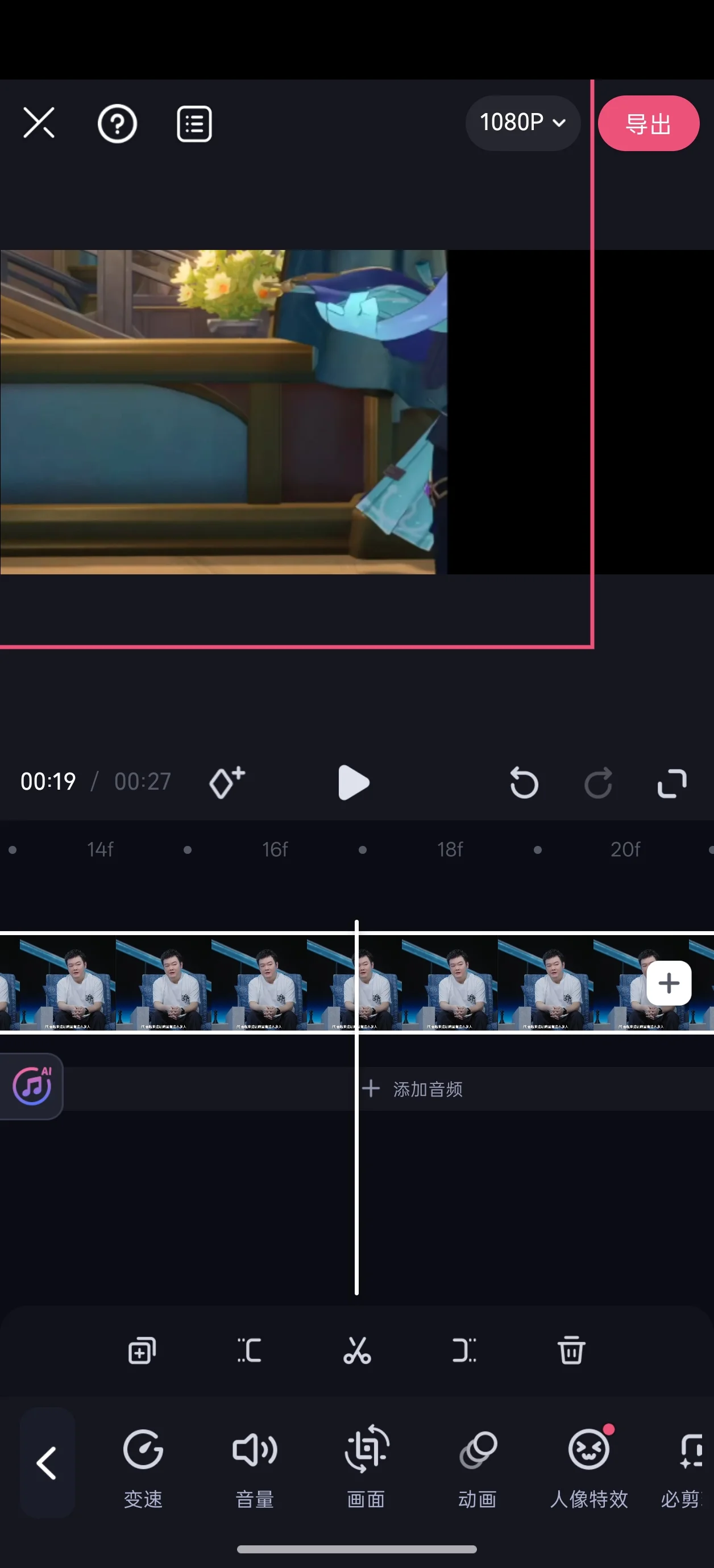Play the video preview
This screenshot has height=1568, width=714.
click(354, 782)
